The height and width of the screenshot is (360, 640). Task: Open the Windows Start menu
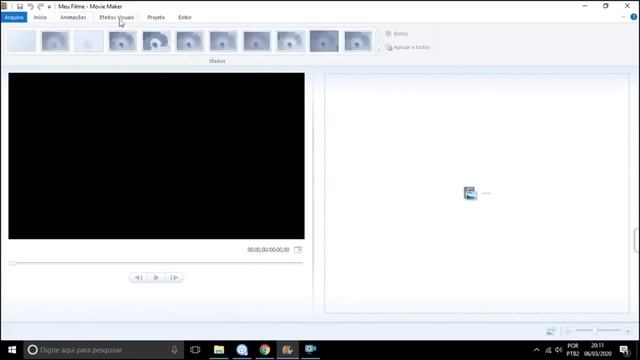coord(12,350)
